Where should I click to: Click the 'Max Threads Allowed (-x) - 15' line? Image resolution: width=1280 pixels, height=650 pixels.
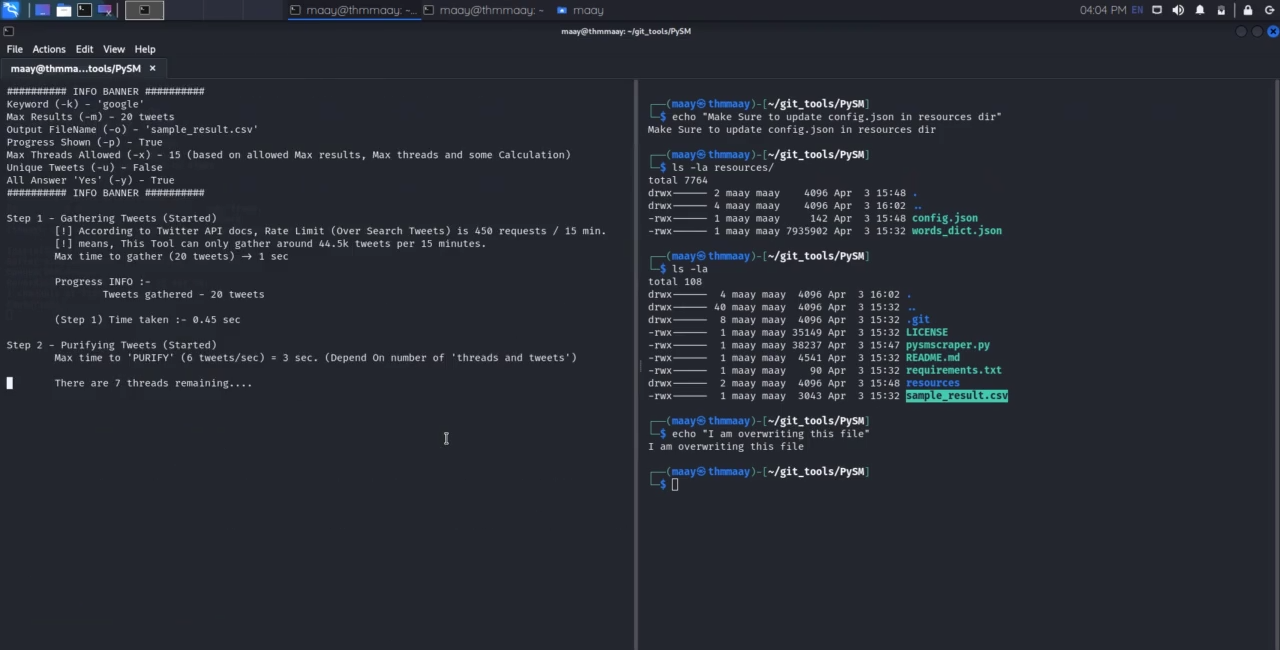(288, 155)
